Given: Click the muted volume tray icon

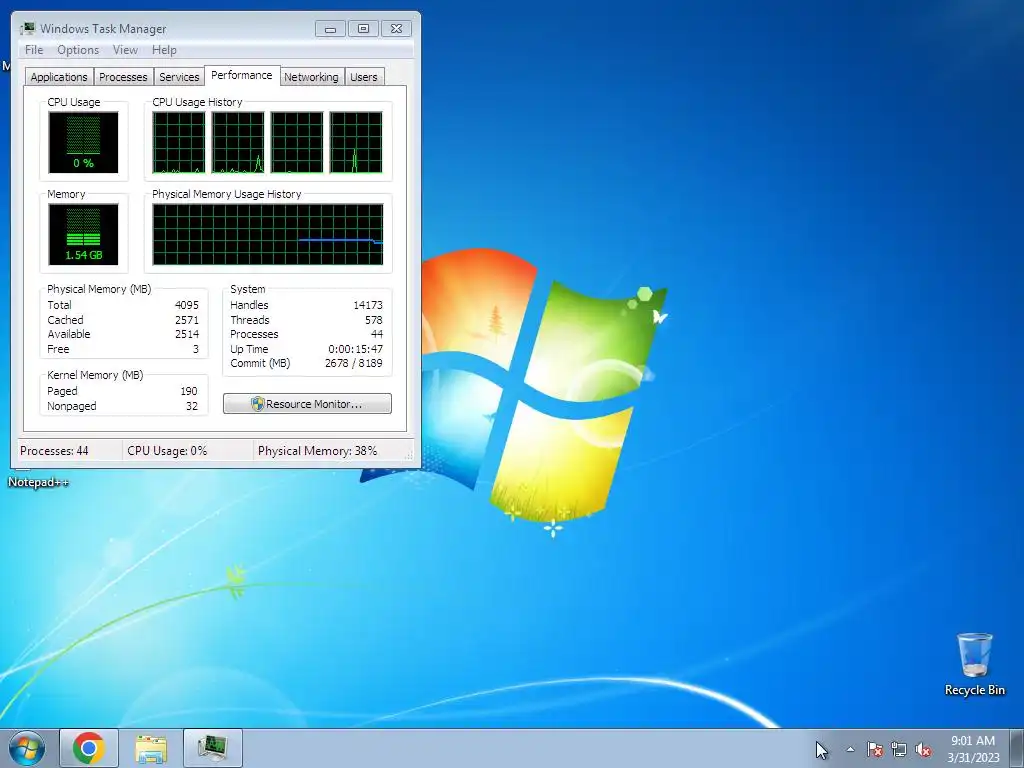Looking at the screenshot, I should pos(923,750).
